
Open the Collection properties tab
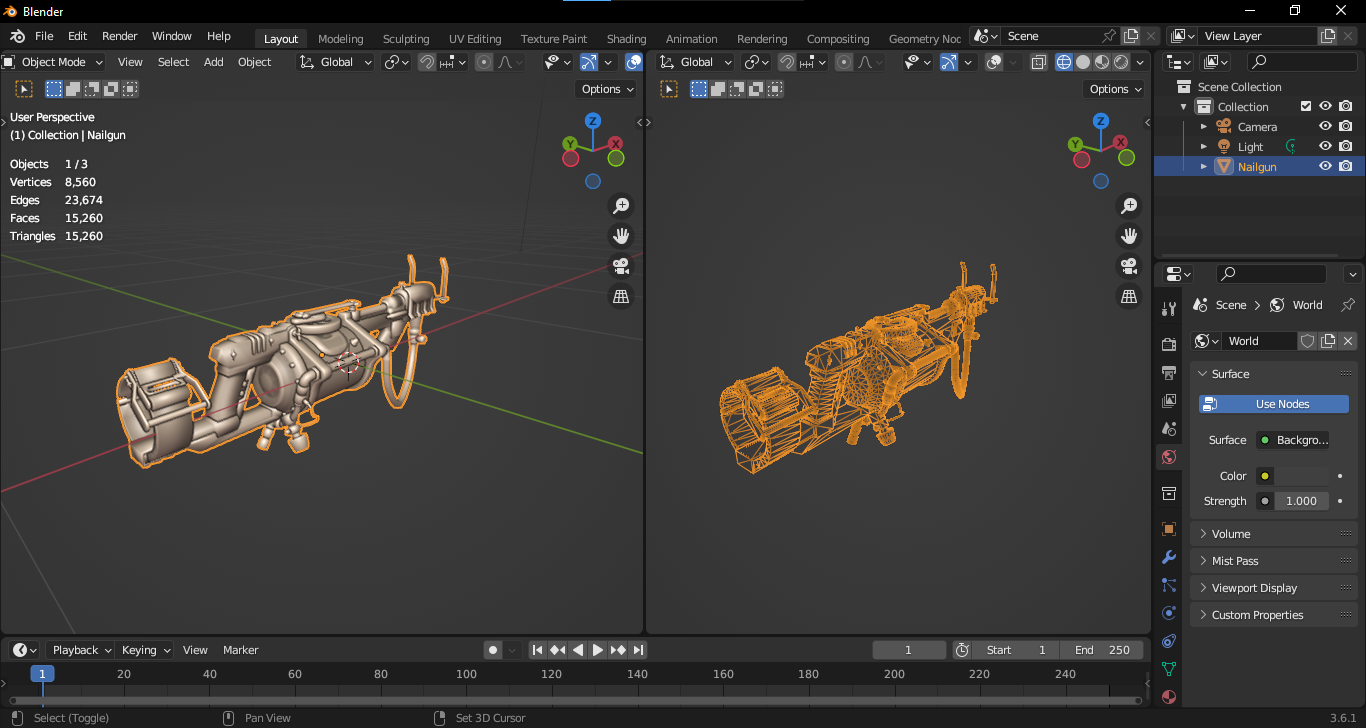click(1169, 493)
